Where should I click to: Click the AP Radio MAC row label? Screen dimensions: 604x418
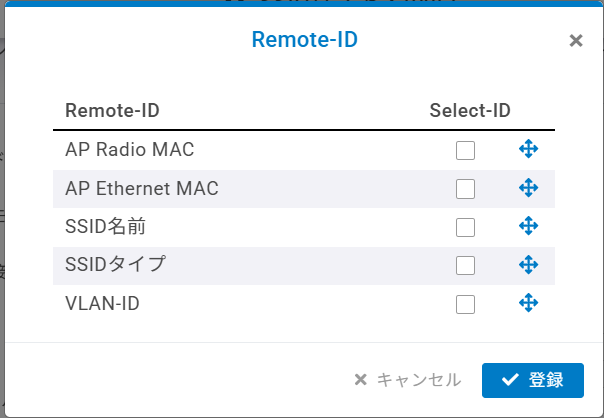click(130, 150)
